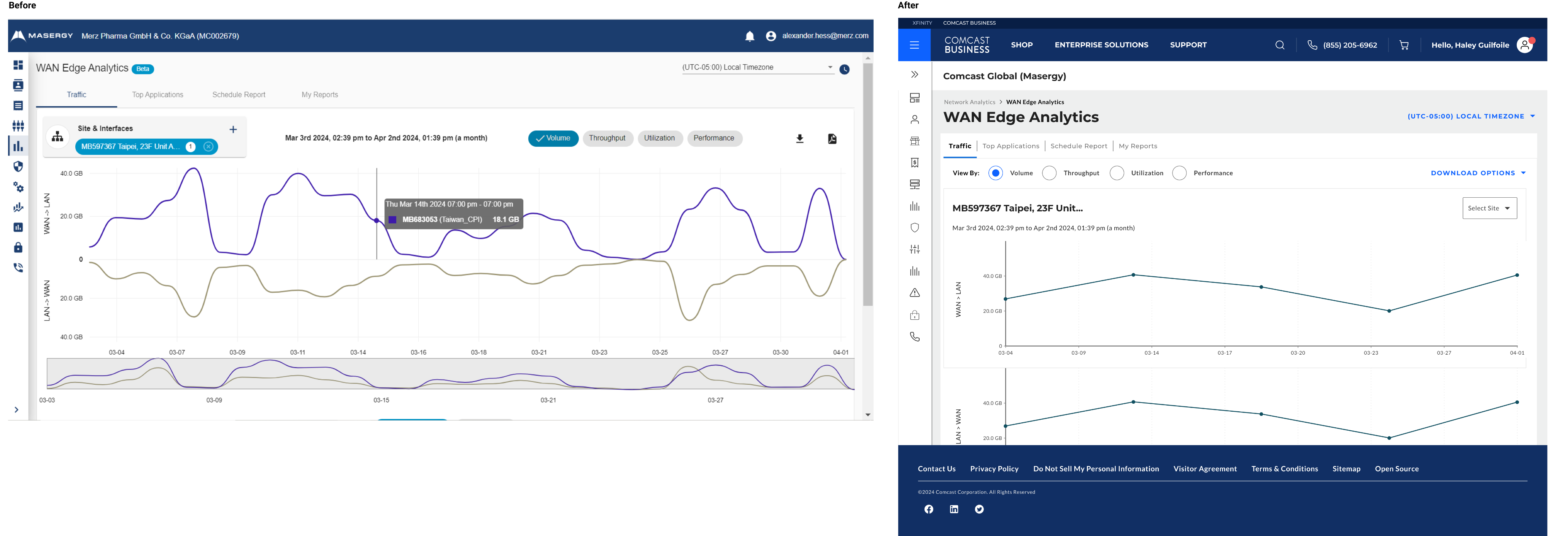Open the phone call icon in Masergy sidebar
Screen dimensions: 1568x536
tap(18, 268)
